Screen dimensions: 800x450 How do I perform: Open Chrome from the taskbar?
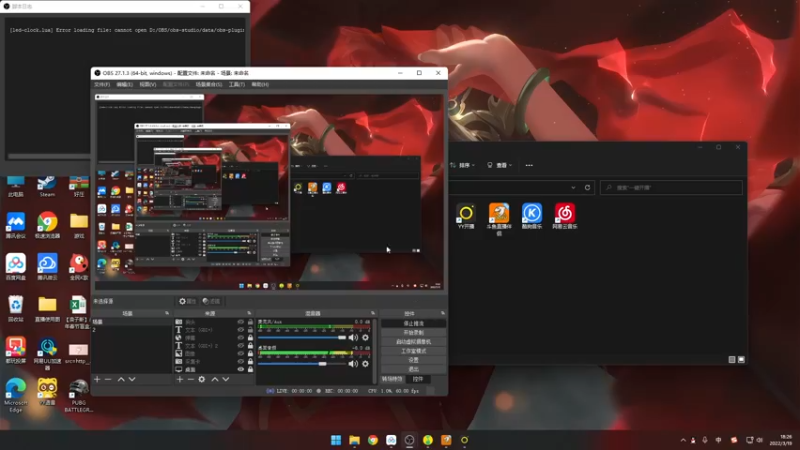(372, 440)
